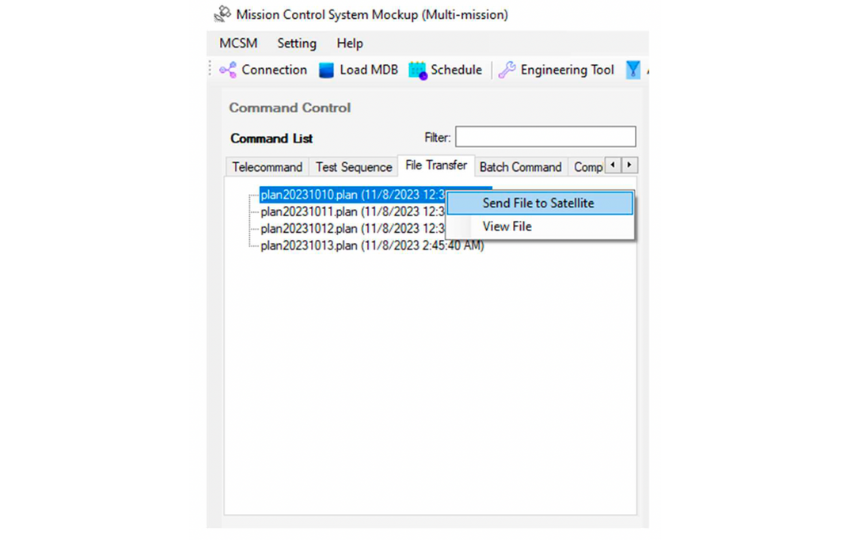
Task: Switch to the Test Sequence tab
Action: point(353,167)
